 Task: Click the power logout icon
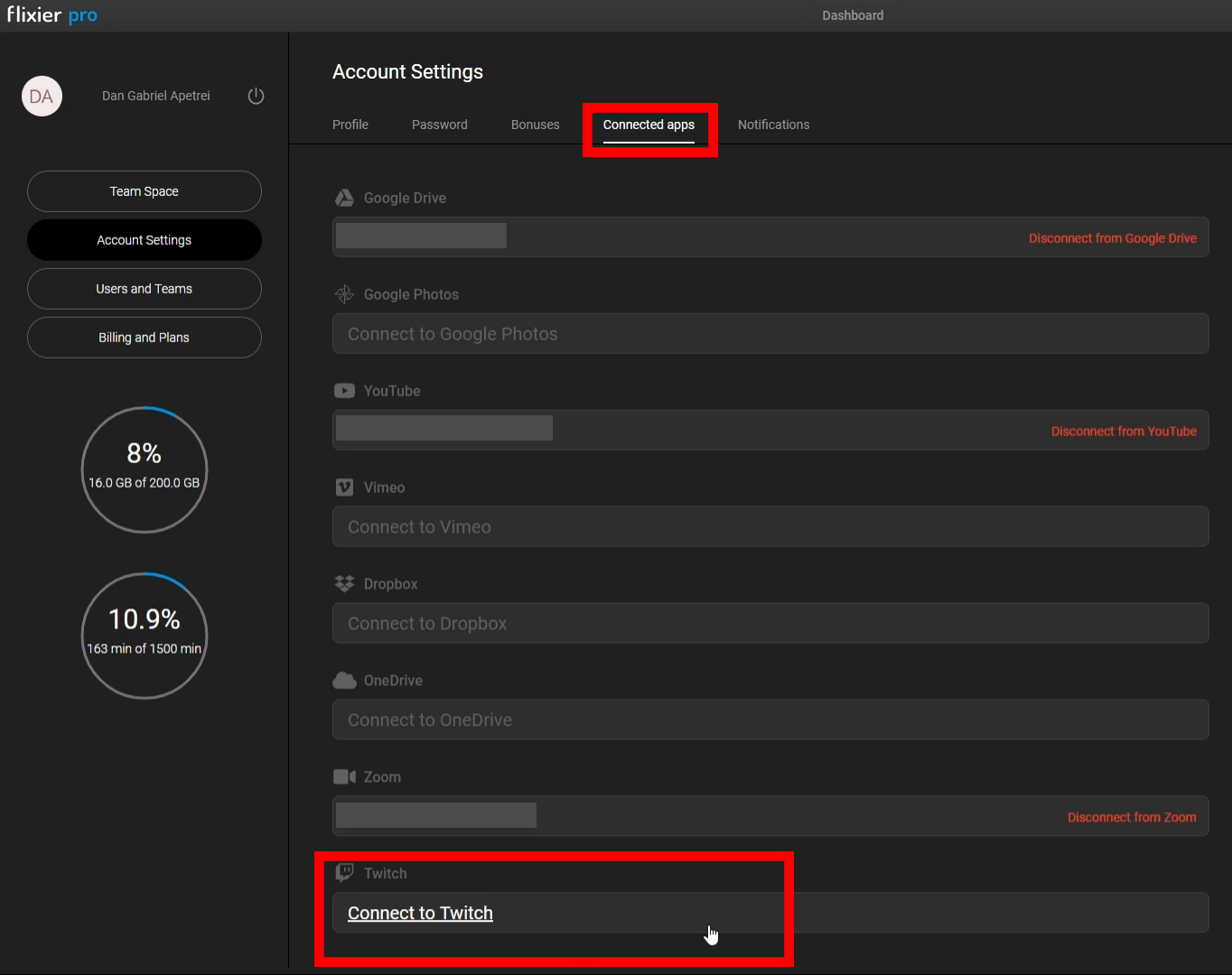point(256,96)
